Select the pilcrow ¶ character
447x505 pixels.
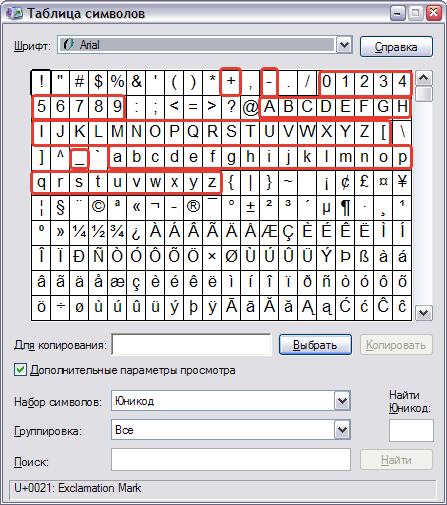tap(345, 207)
